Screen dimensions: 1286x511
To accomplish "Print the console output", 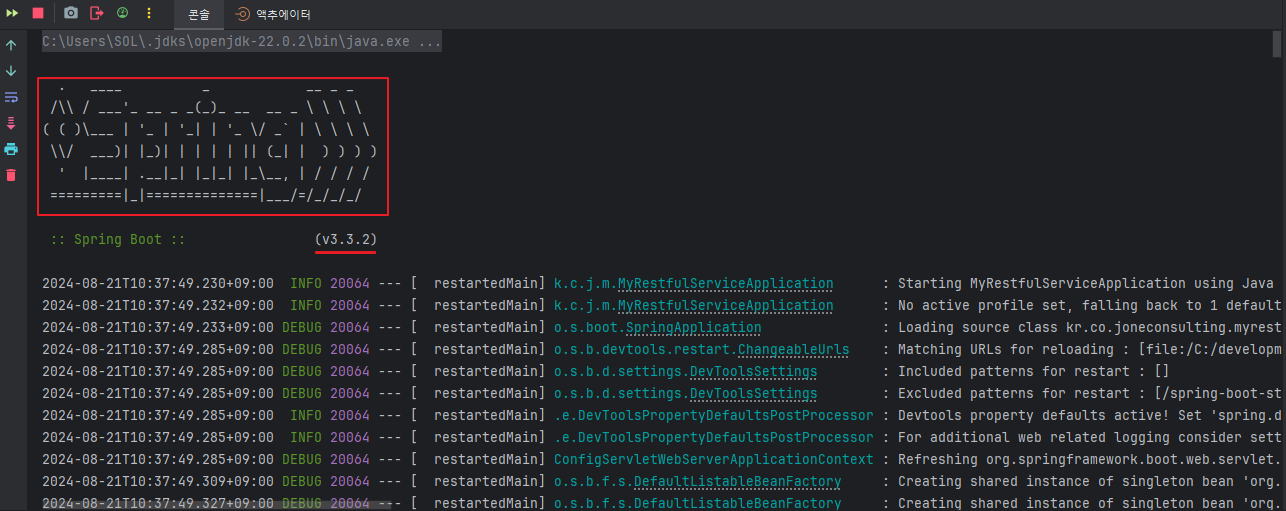I will point(11,149).
